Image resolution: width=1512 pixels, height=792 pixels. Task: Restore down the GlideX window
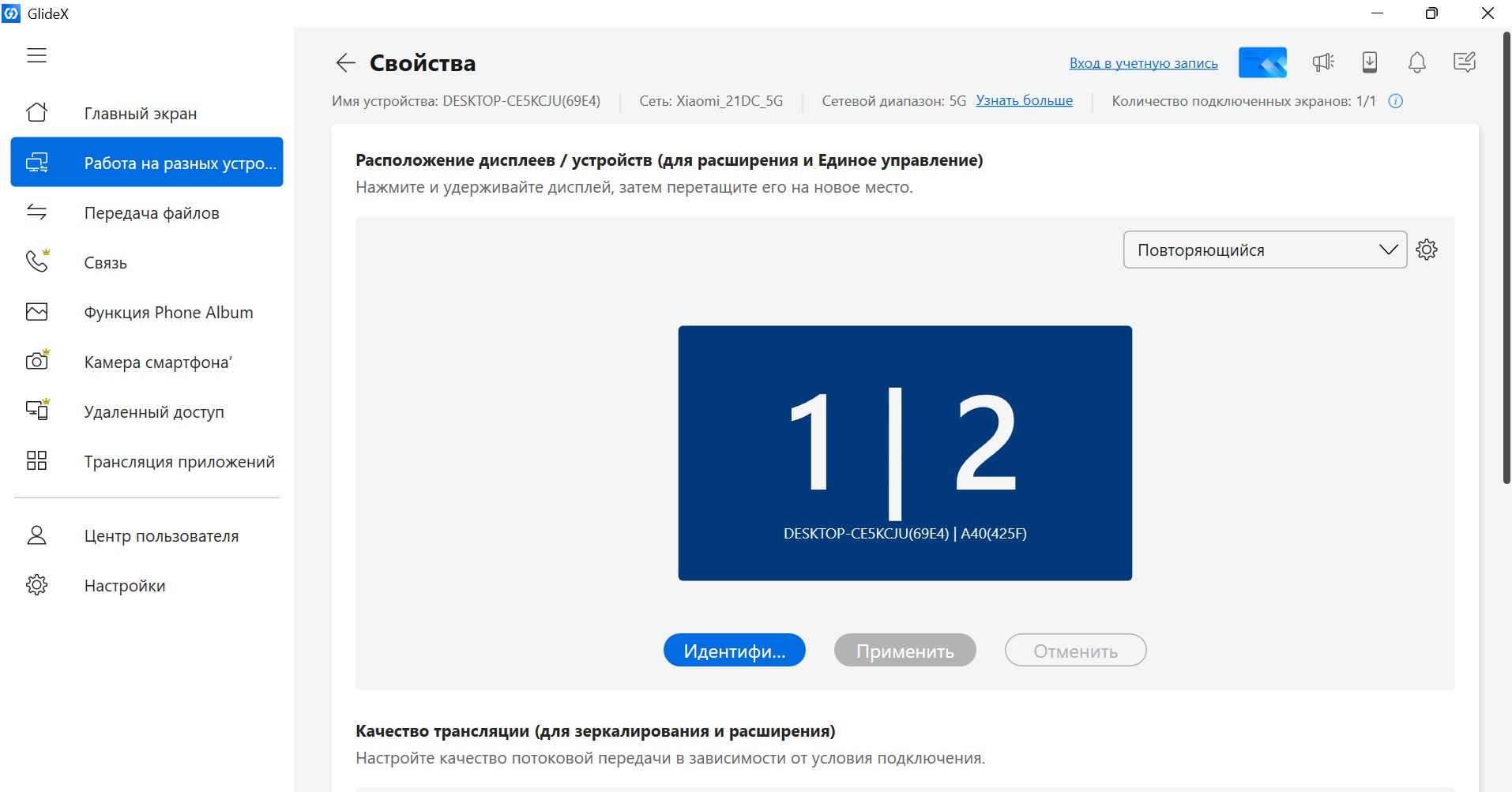pos(1431,13)
